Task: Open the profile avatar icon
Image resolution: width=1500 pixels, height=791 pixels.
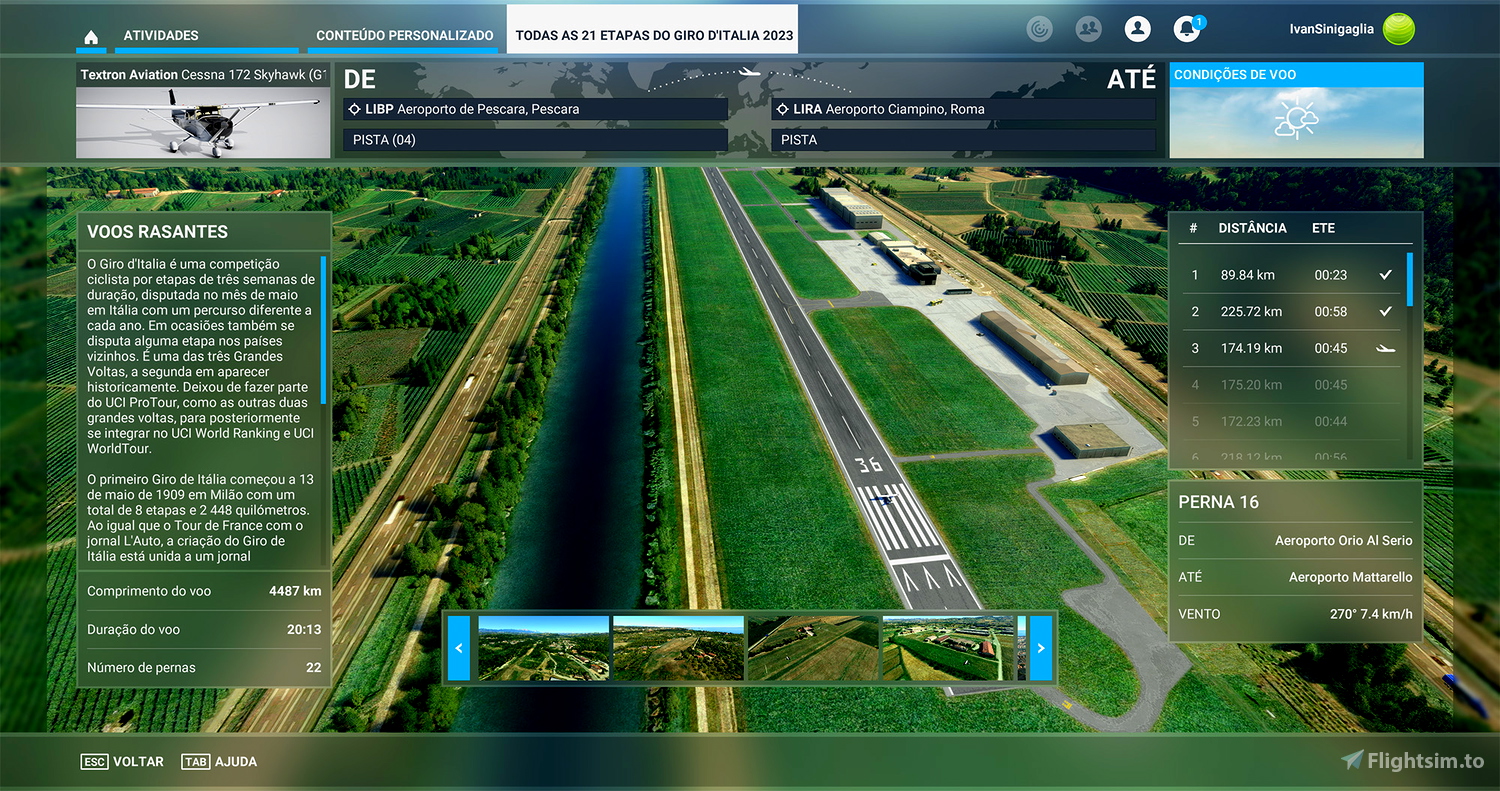Action: click(x=1137, y=29)
